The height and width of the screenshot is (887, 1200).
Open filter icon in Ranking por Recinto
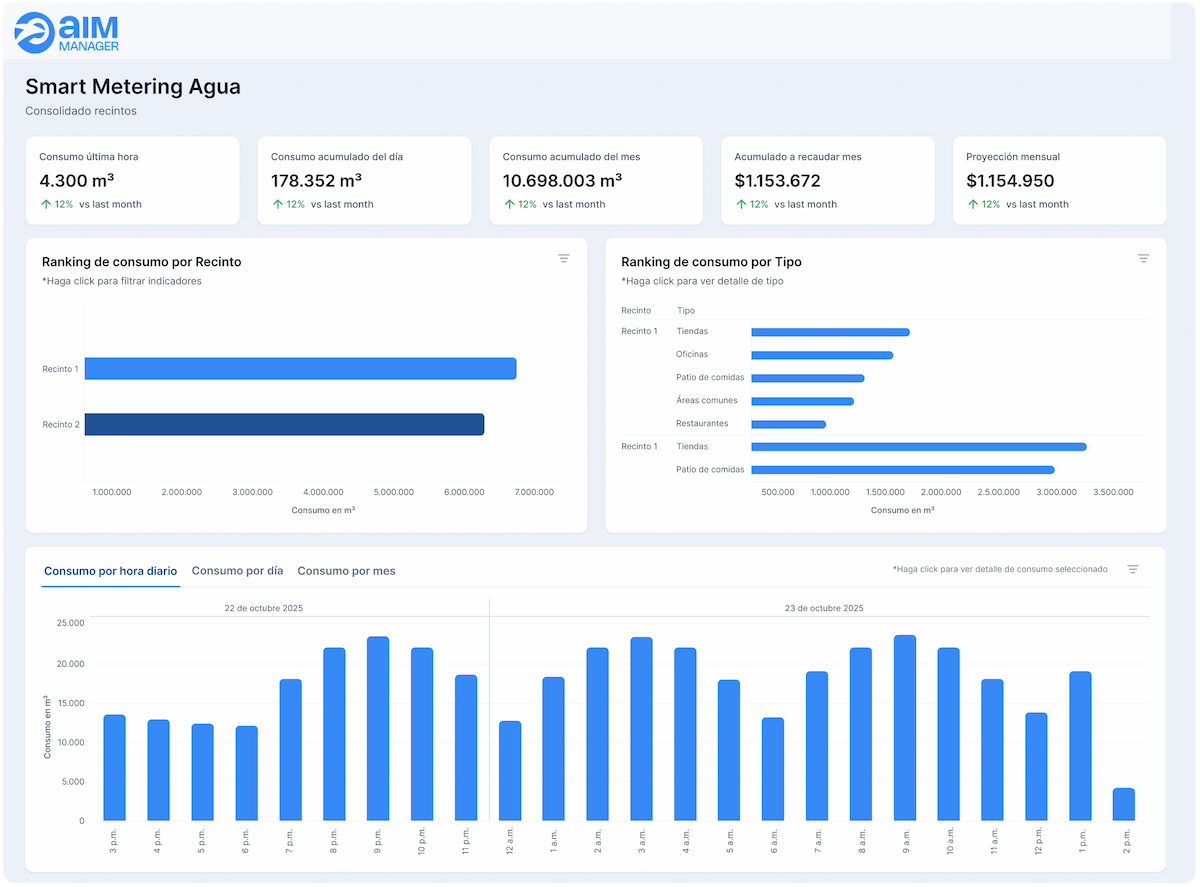564,259
